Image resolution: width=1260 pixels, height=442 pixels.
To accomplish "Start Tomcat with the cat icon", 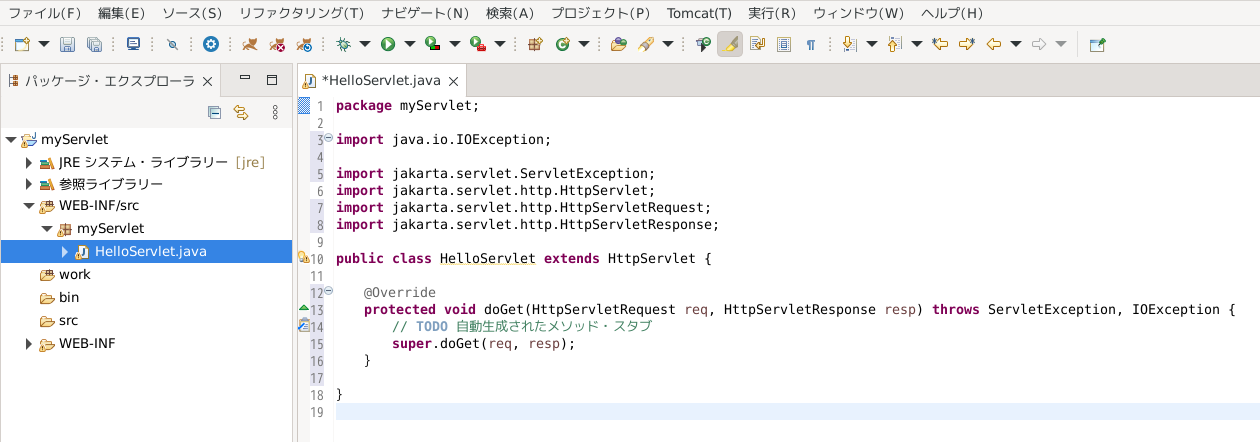I will point(250,44).
